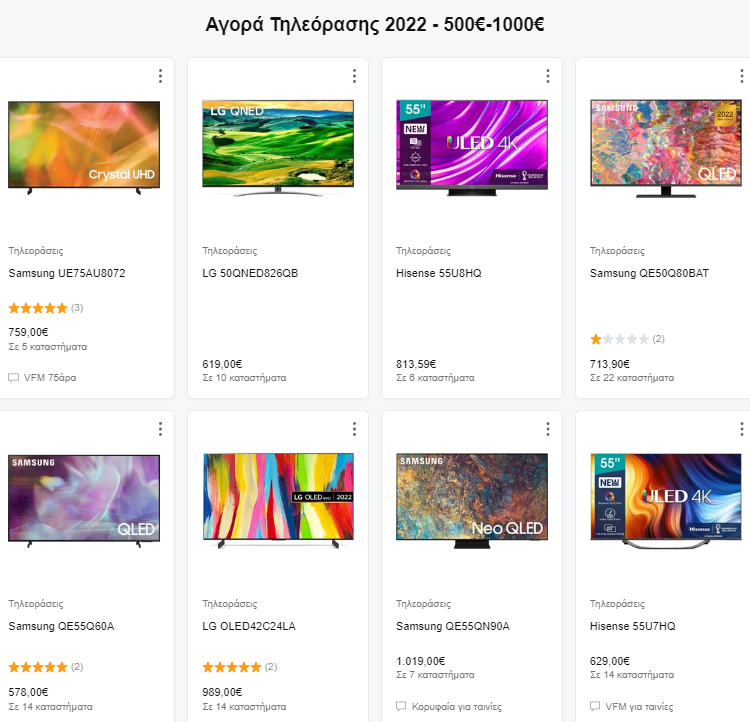Open options menu for LG OLED42C24LA card
This screenshot has width=750, height=722.
354,429
